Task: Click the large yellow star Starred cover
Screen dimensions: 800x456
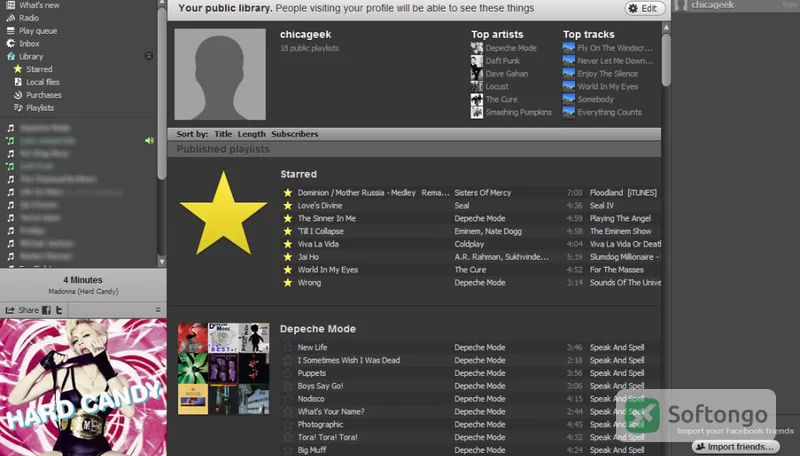Action: 223,213
